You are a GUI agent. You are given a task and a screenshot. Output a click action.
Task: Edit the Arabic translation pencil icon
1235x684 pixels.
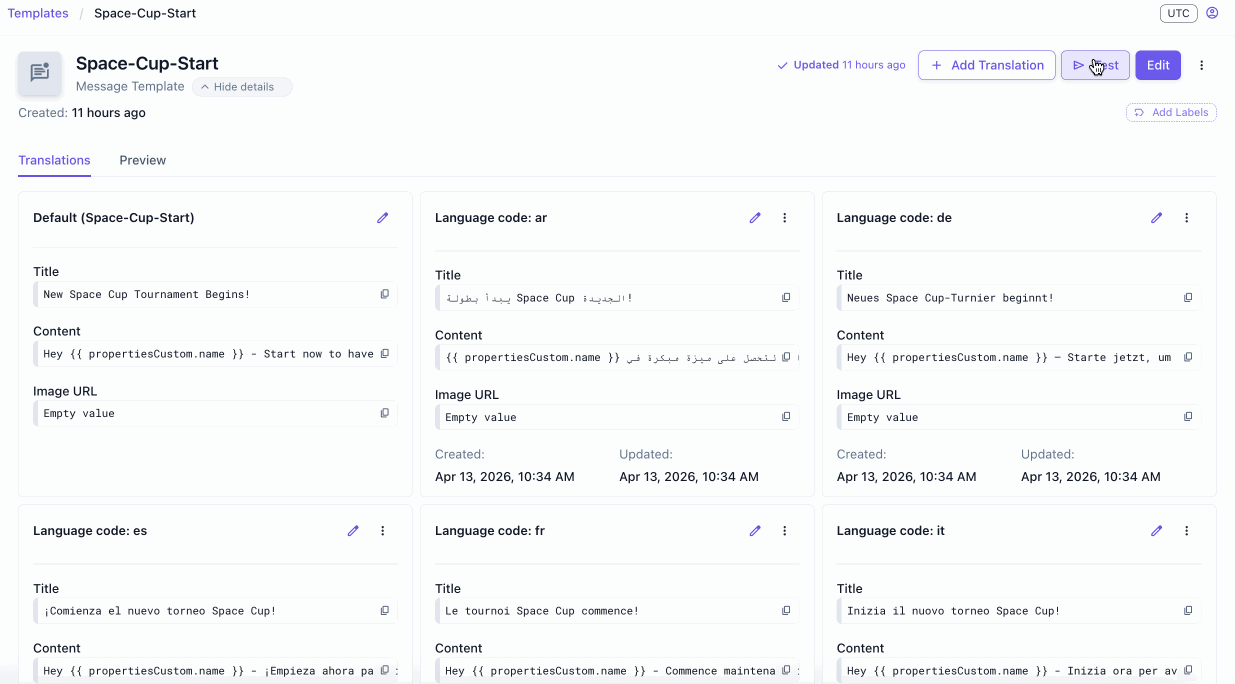coord(755,218)
